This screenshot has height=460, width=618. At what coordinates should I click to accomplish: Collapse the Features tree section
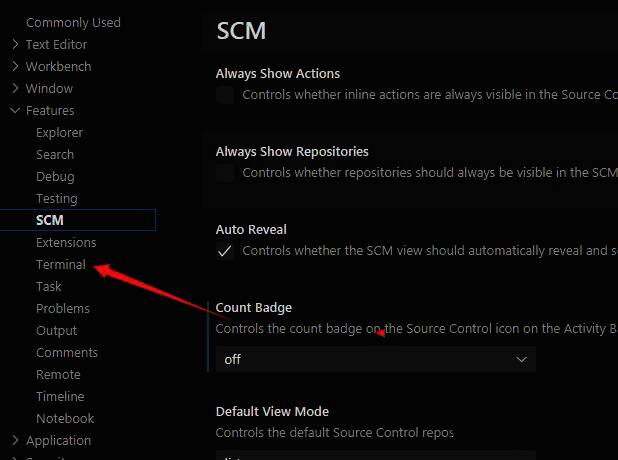(16, 110)
